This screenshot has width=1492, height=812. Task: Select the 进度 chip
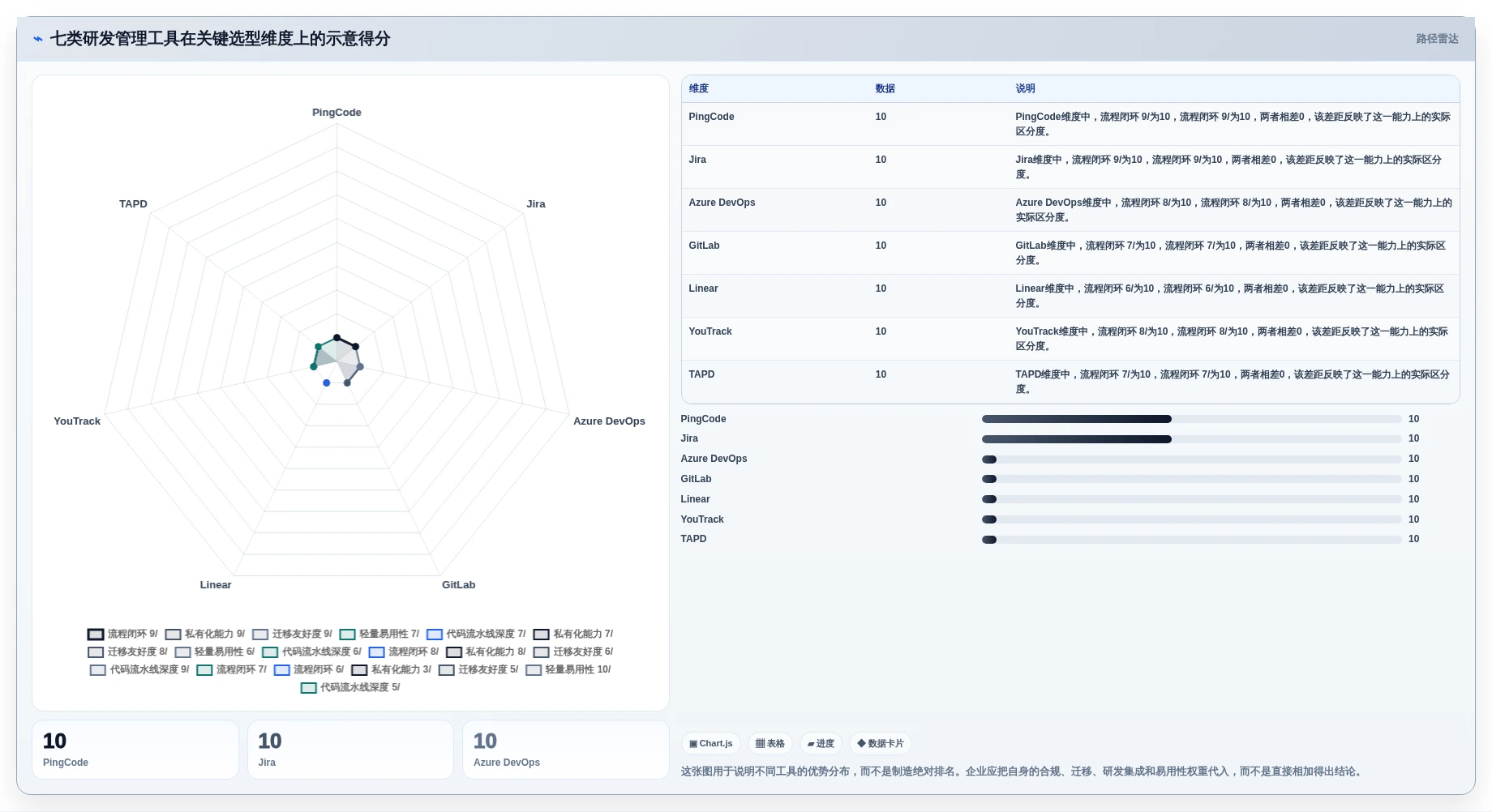tap(821, 743)
